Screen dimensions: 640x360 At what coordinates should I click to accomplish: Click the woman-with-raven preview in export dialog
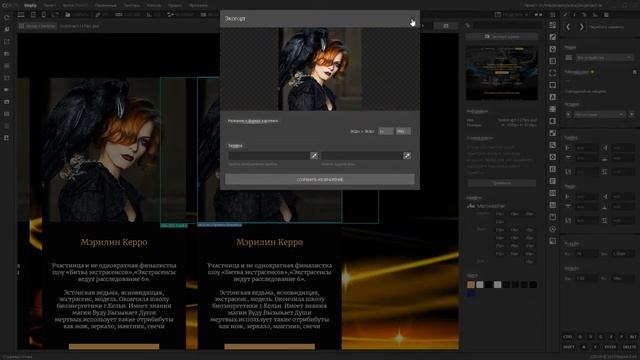click(320, 69)
